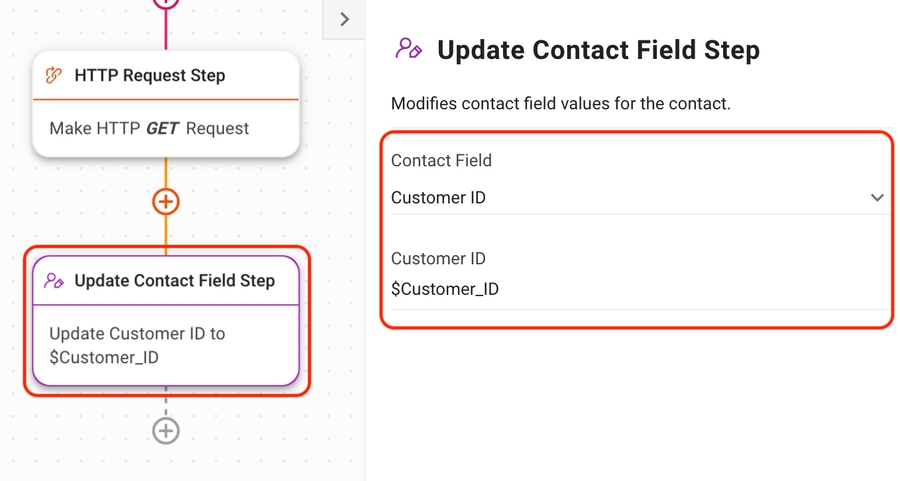Click the purple contact icon in workflow node

click(x=55, y=281)
